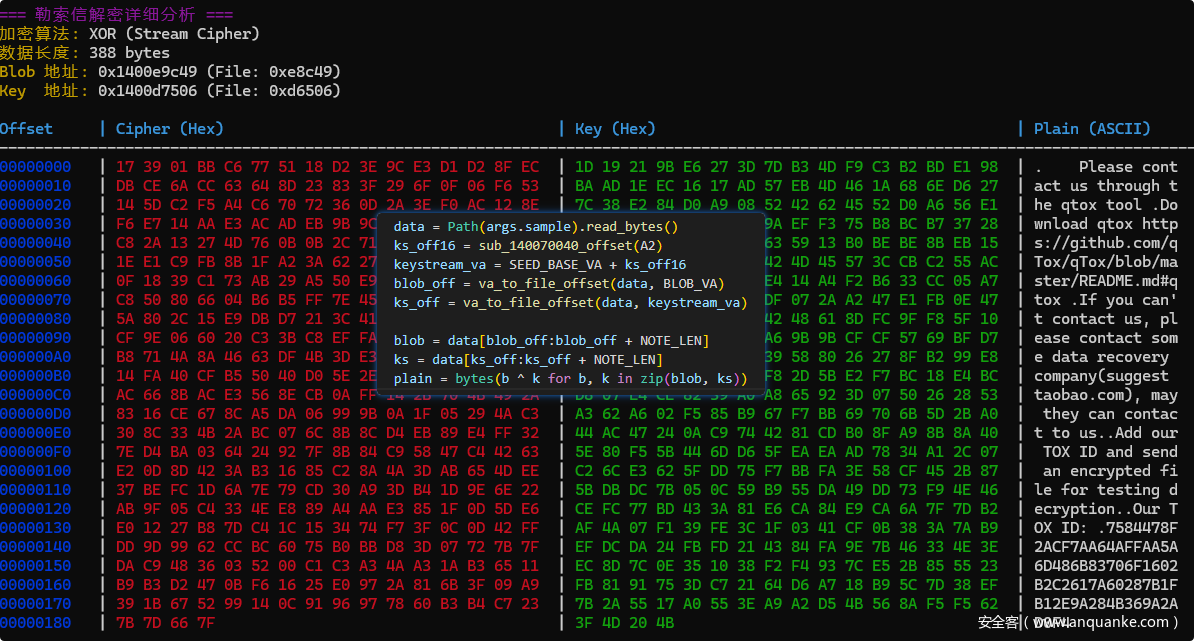This screenshot has width=1194, height=641.
Task: Click the Offset column header
Action: [27, 129]
